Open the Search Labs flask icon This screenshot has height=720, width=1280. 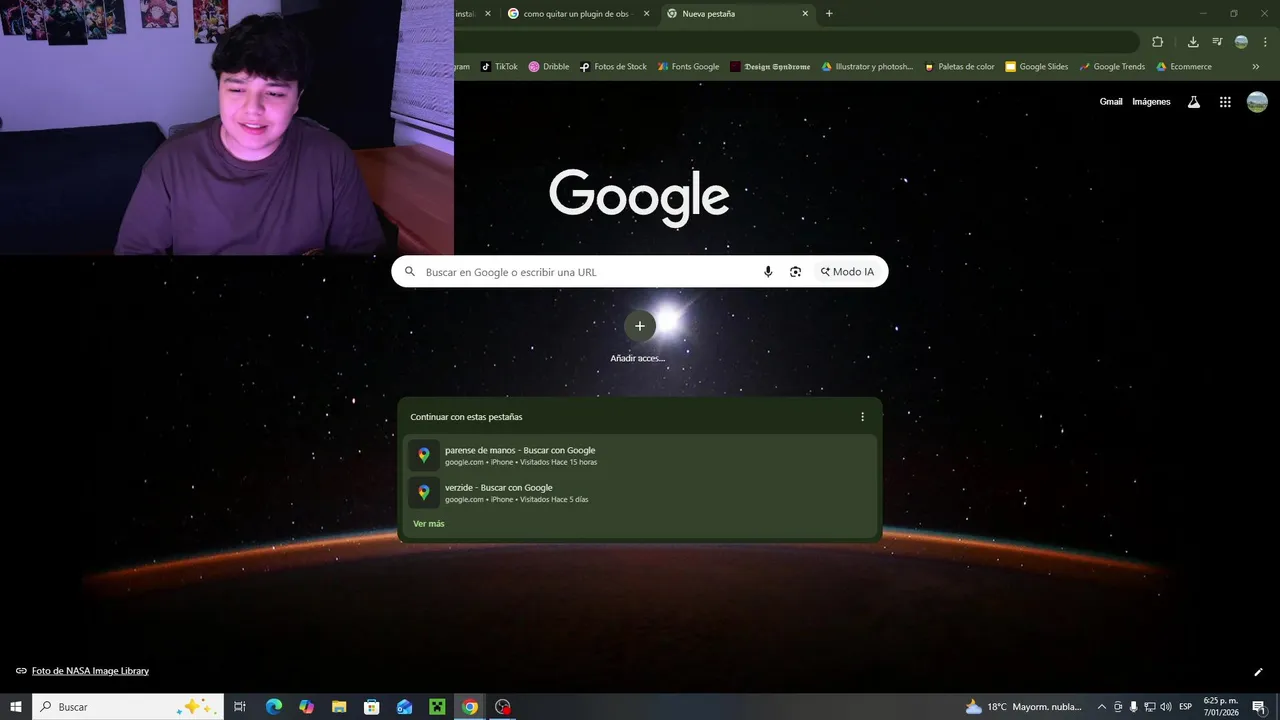point(1193,102)
